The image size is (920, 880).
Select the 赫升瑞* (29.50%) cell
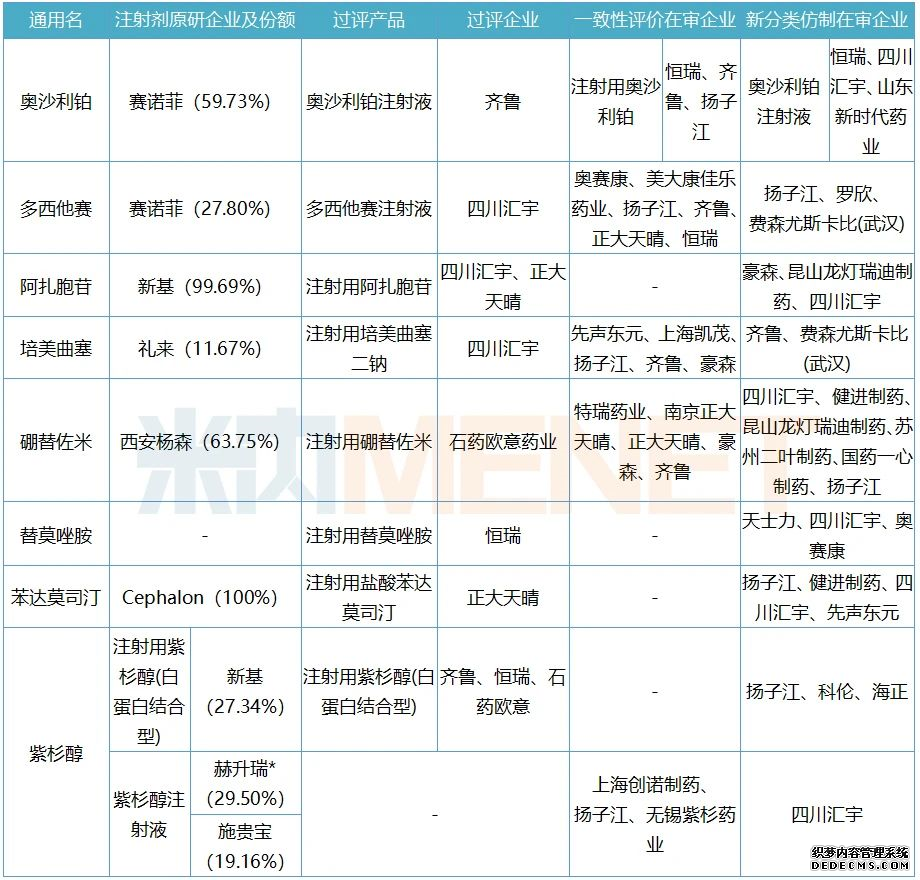click(x=246, y=783)
